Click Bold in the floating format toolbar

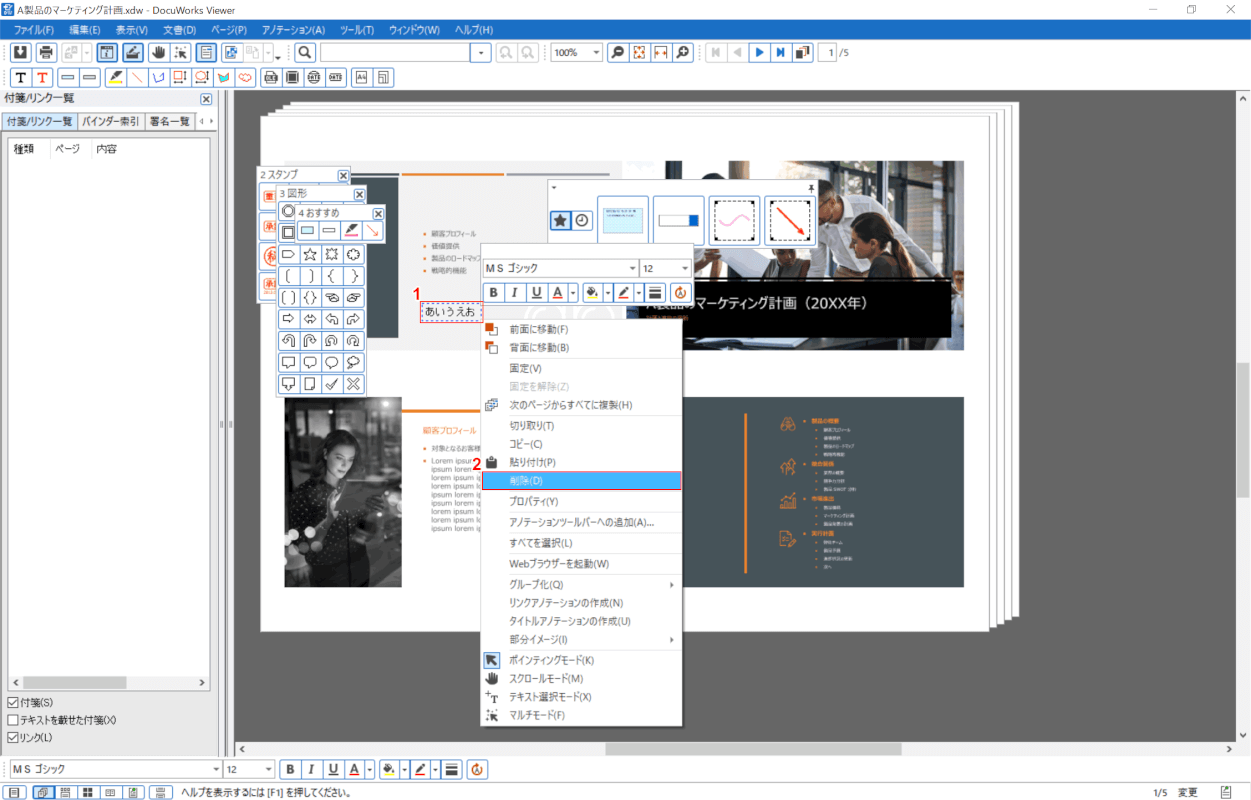tap(493, 293)
